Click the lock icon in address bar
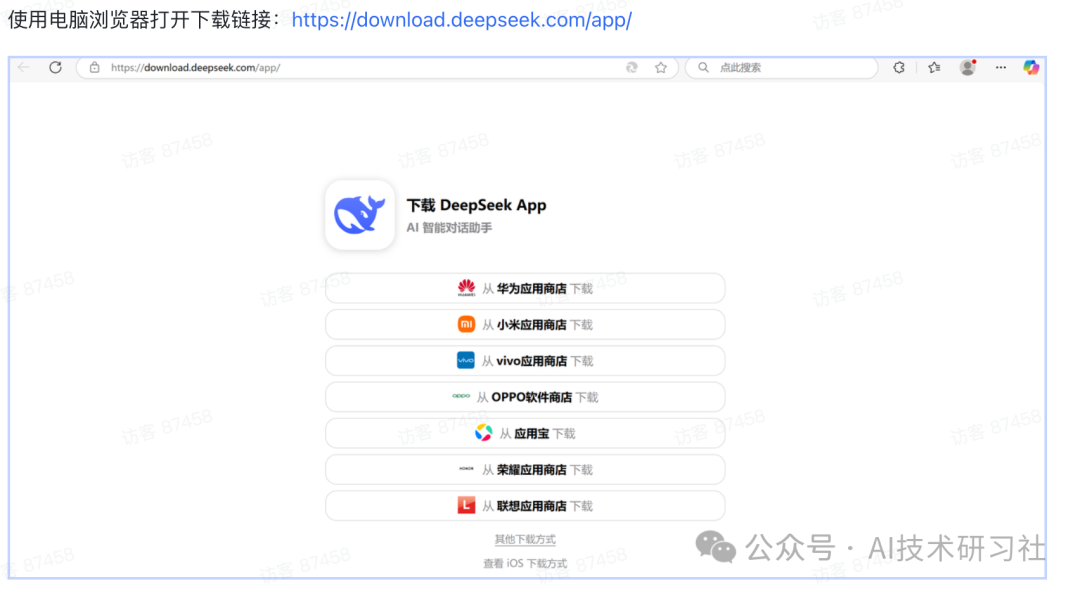Screen dimensions: 1080x591 [x=94, y=68]
